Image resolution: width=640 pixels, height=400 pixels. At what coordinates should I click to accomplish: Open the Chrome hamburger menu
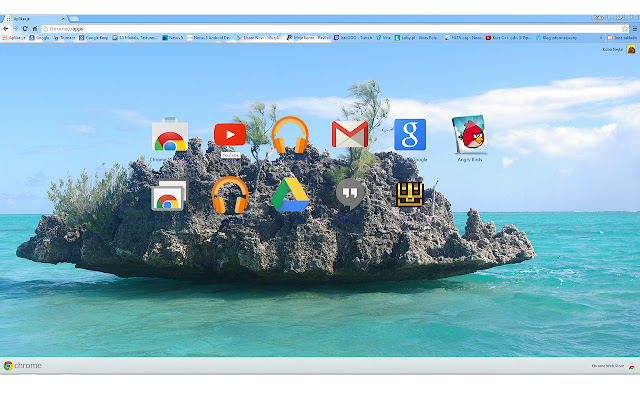tap(635, 29)
